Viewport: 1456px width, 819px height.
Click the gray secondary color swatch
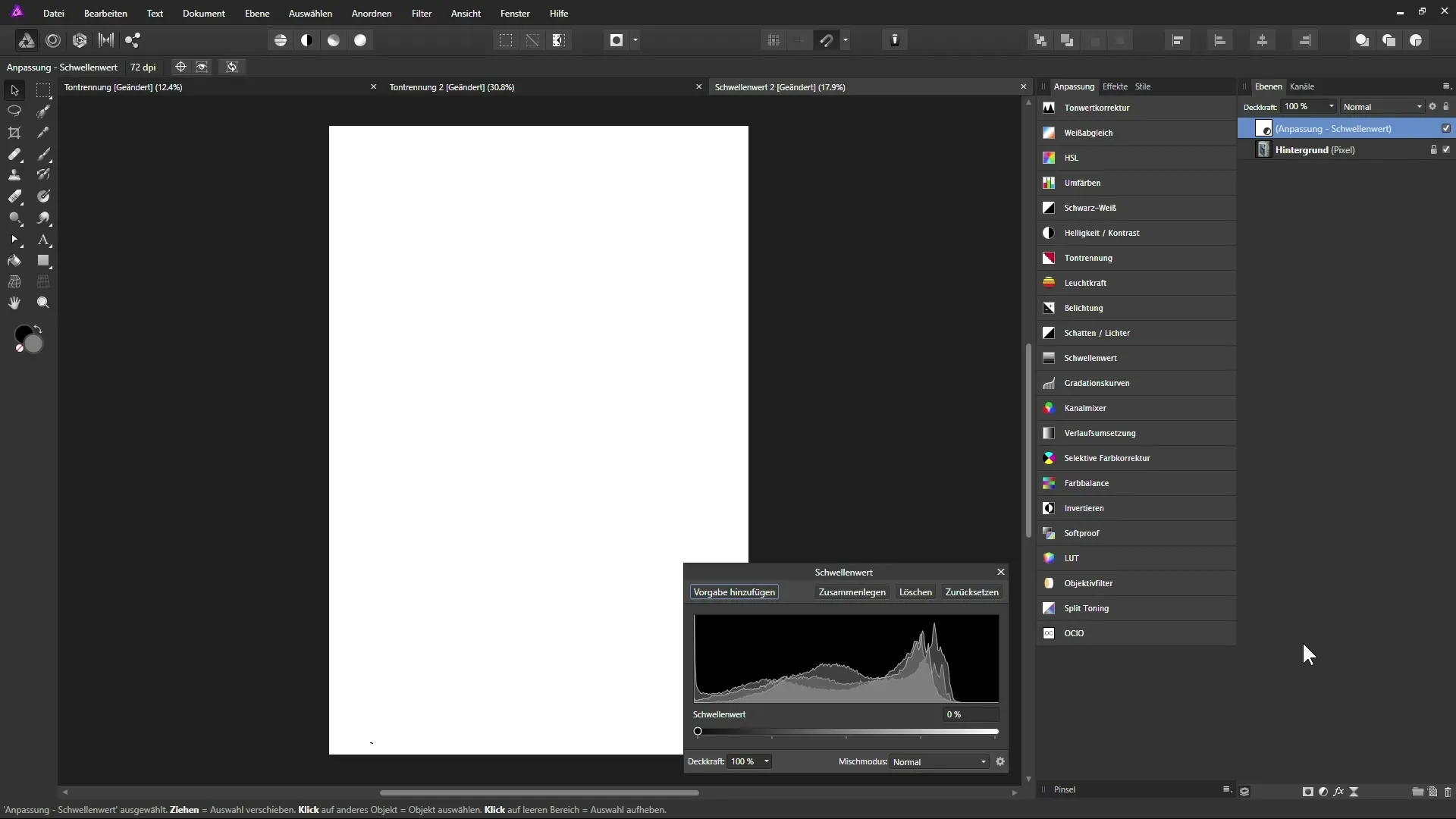[33, 344]
